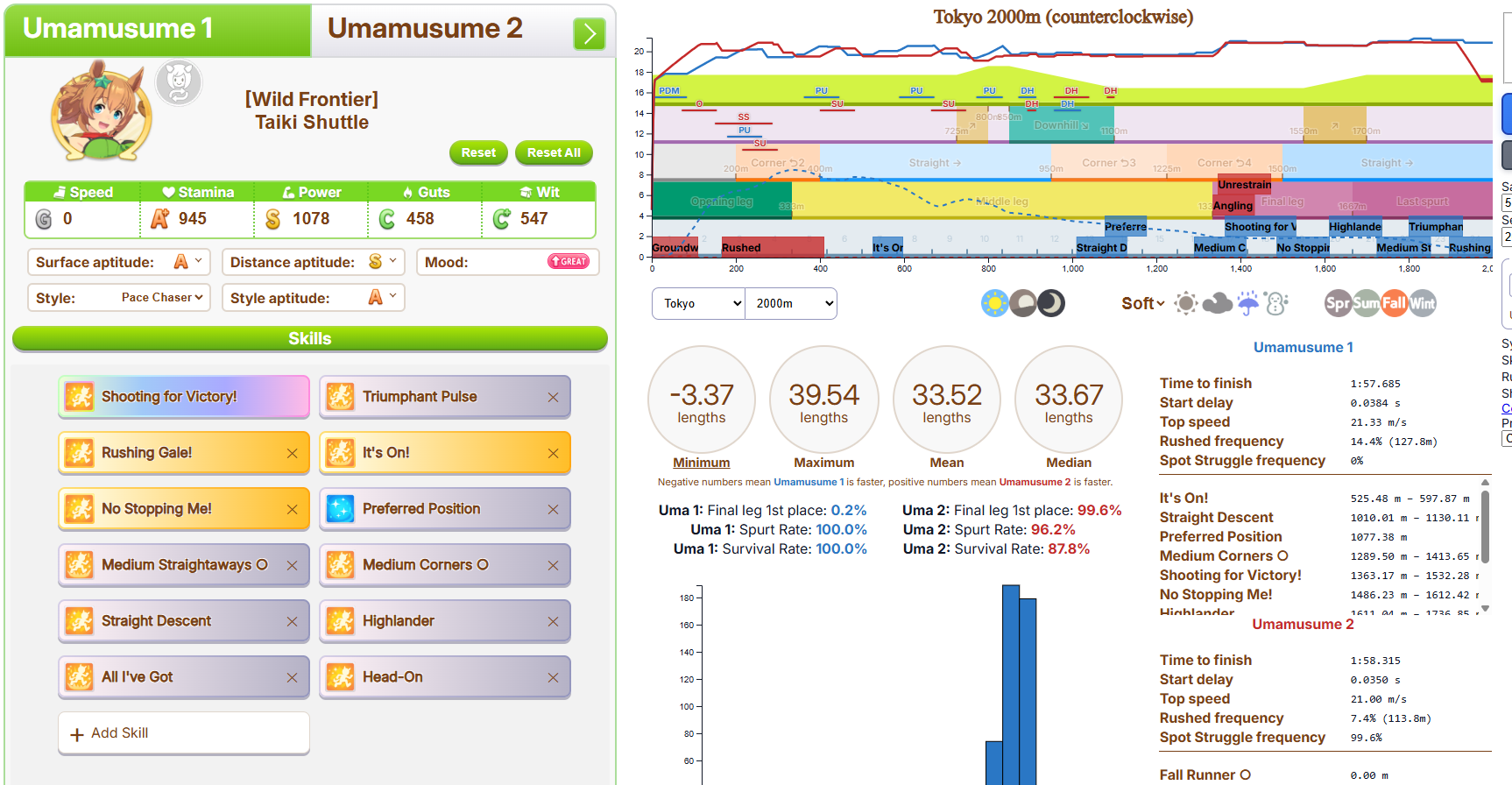1512x785 pixels.
Task: Click the Add Skill button
Action: [184, 733]
